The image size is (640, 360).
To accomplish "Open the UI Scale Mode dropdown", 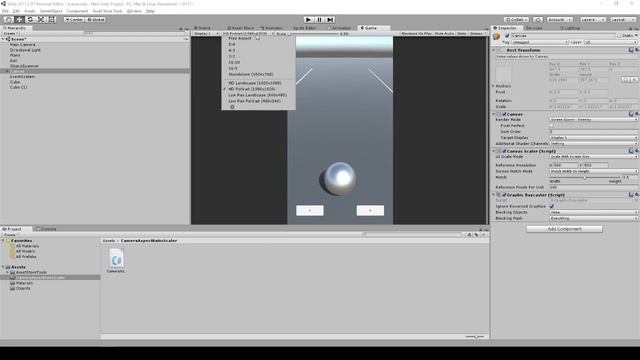I will (593, 157).
